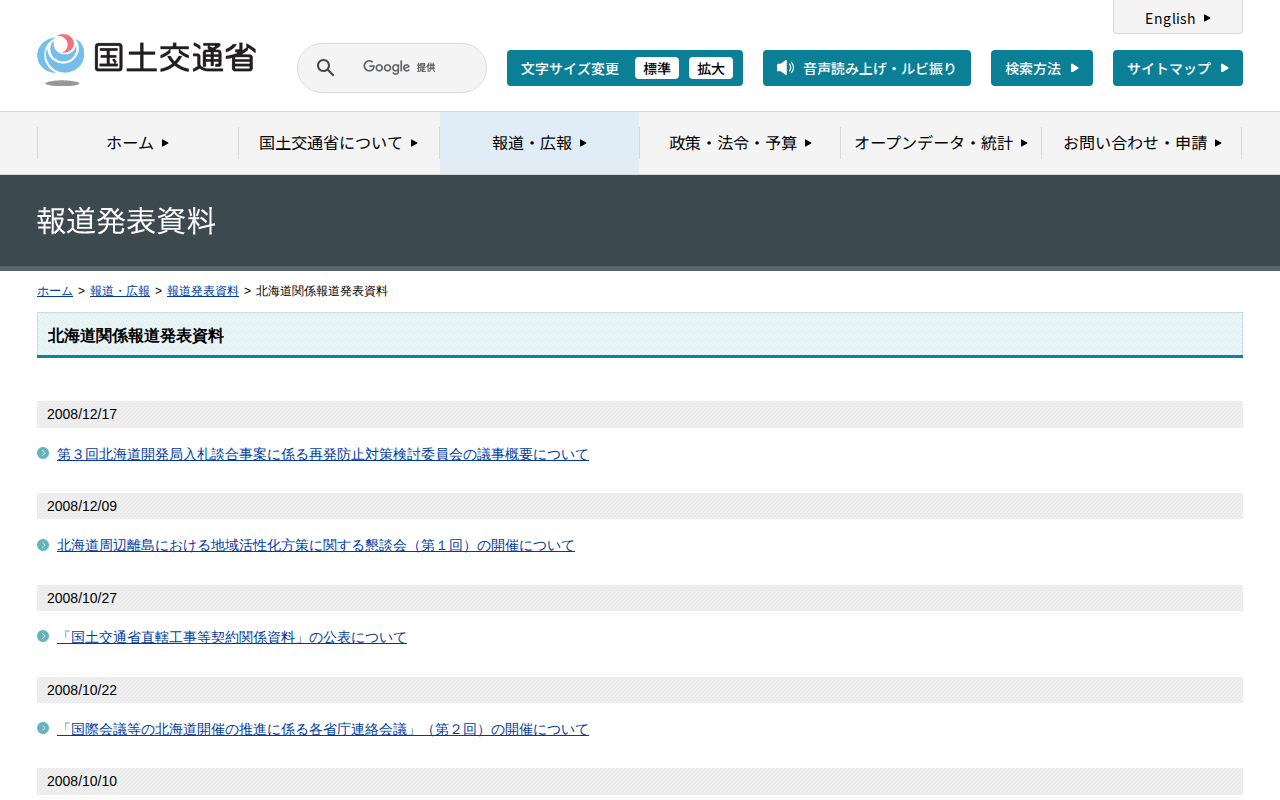Click bullet icon beside 国土交通省直轄工事等契約関係資料 link
This screenshot has width=1280, height=800.
pyautogui.click(x=43, y=637)
